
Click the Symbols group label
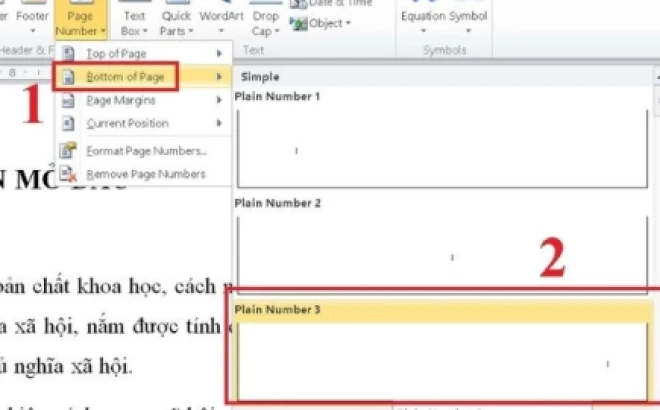444,50
